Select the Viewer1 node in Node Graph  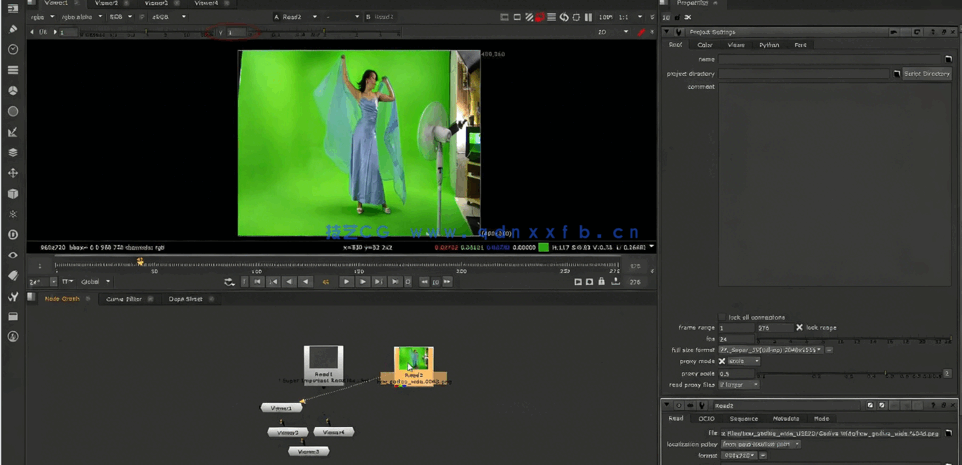[282, 407]
